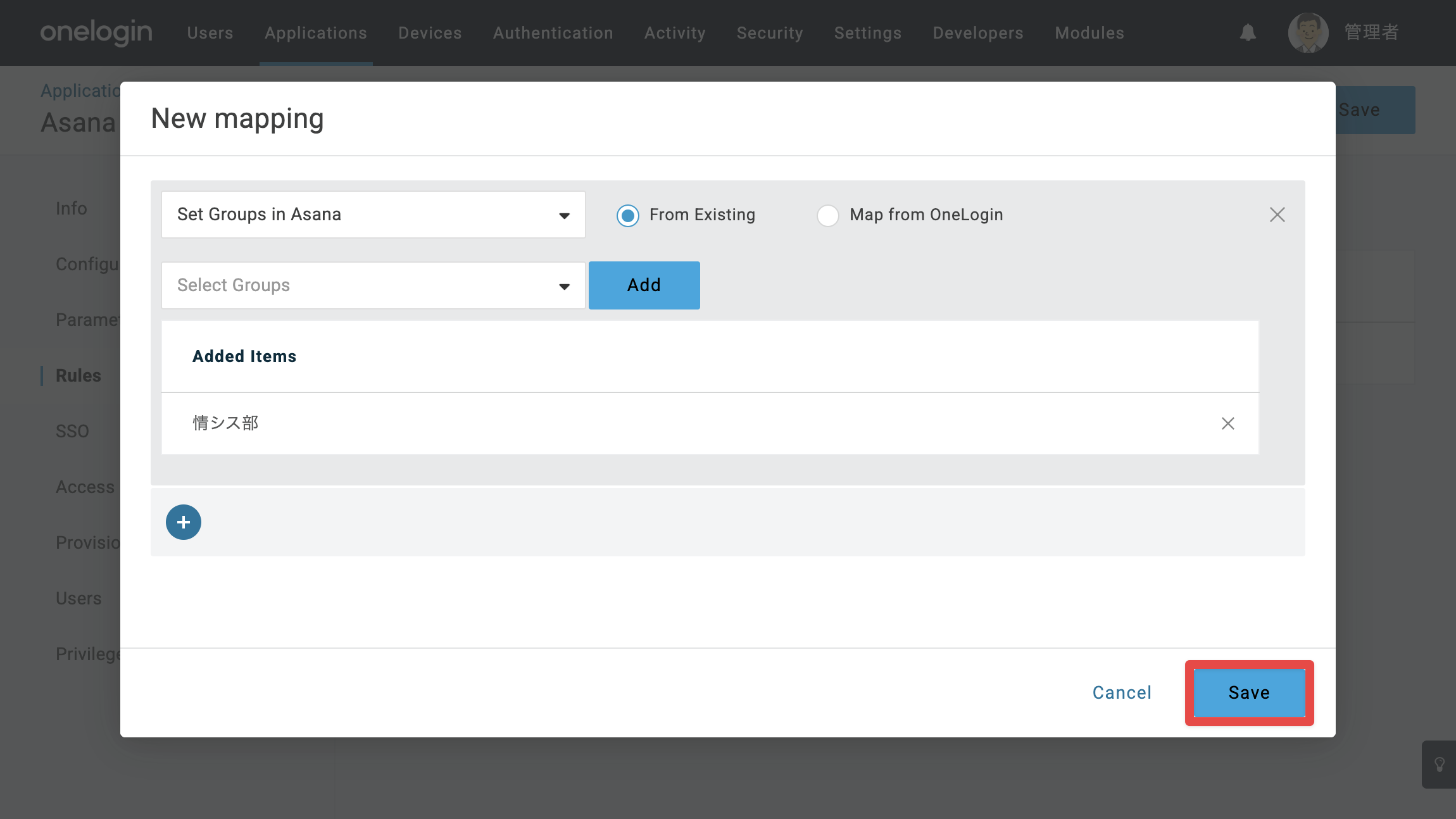Remove the 情シス部 added item
1456x819 pixels.
click(1227, 423)
